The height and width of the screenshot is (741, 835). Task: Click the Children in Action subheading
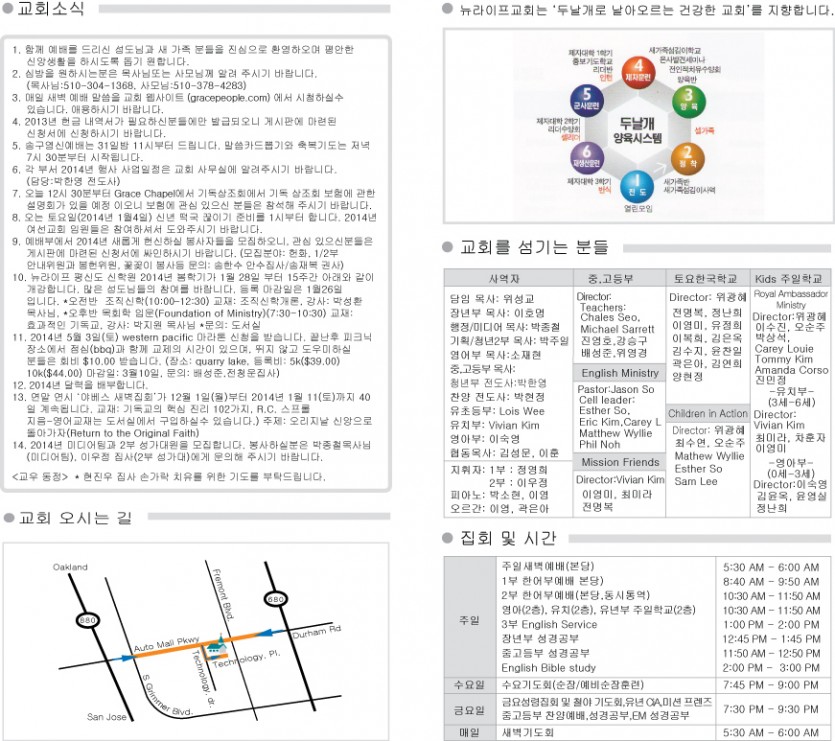(x=708, y=413)
